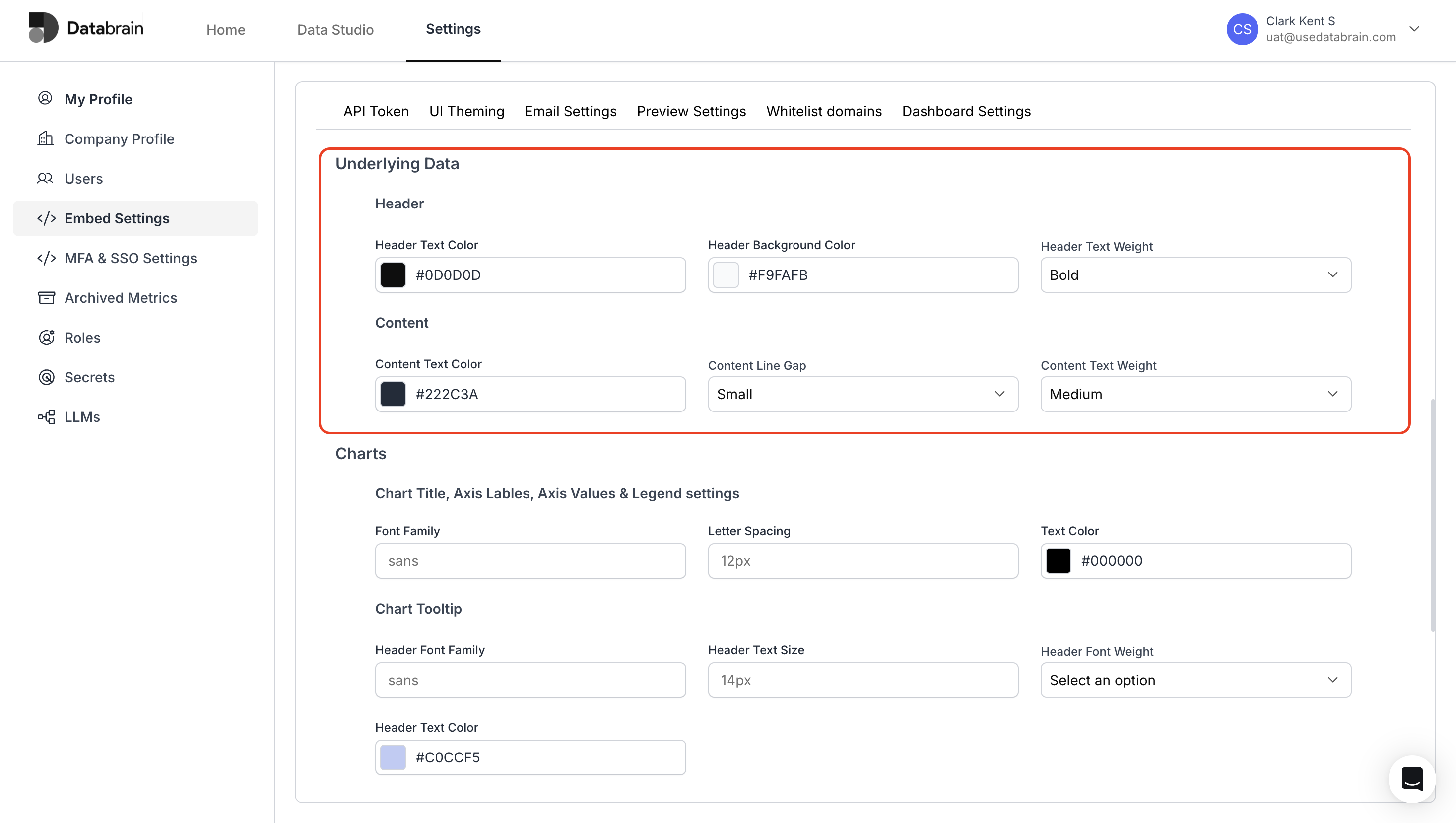Open the chat support widget
Image resolution: width=1456 pixels, height=823 pixels.
tap(1411, 779)
